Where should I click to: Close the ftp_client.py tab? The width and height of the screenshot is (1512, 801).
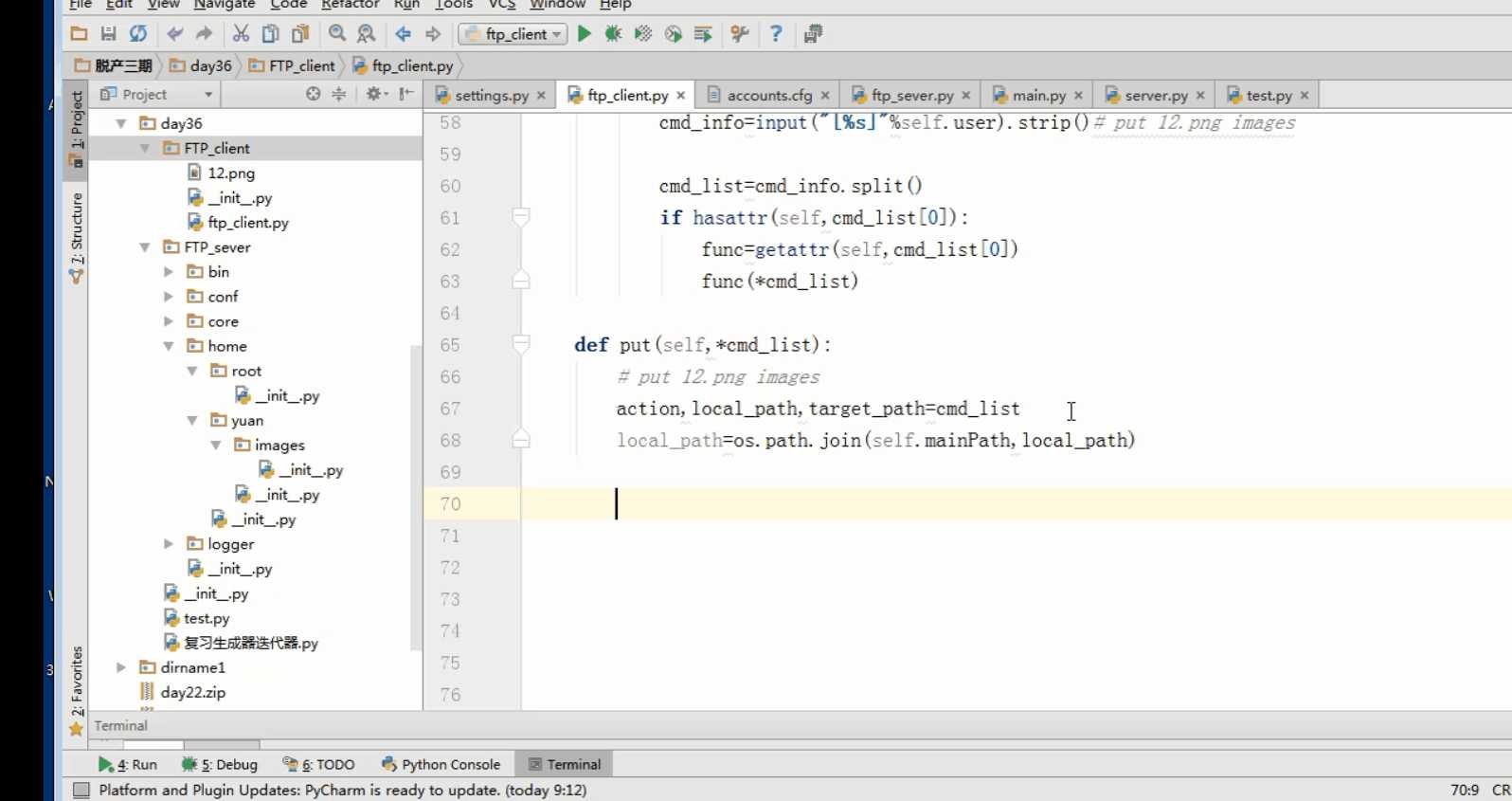(x=680, y=96)
